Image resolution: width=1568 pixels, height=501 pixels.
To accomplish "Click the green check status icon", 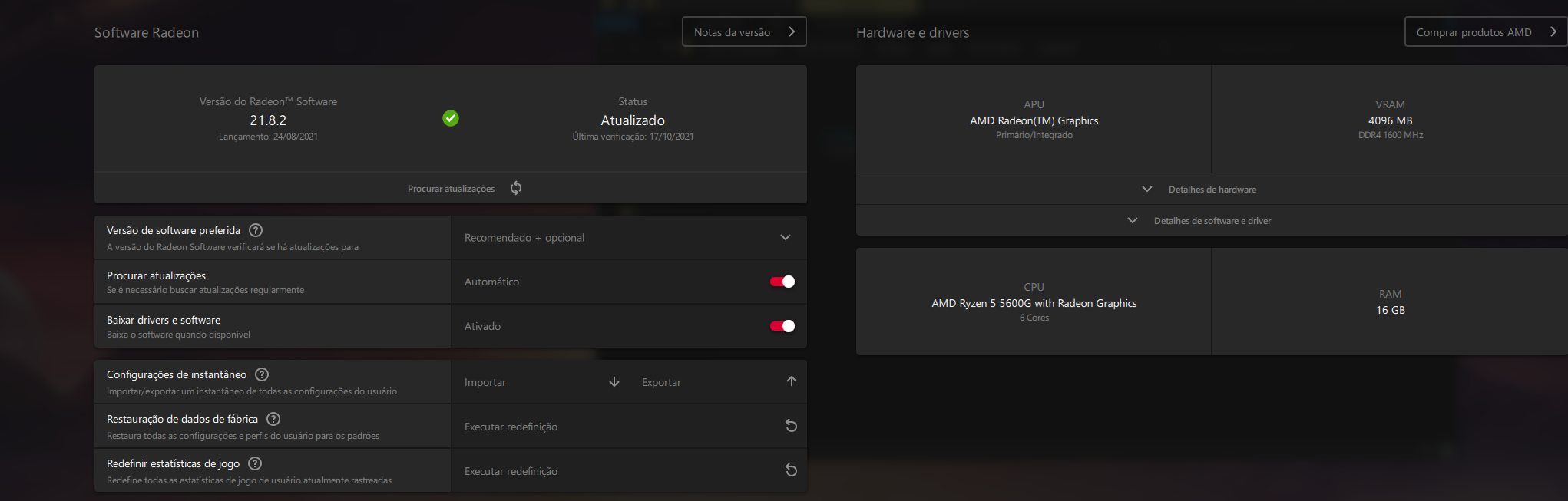I will [451, 118].
